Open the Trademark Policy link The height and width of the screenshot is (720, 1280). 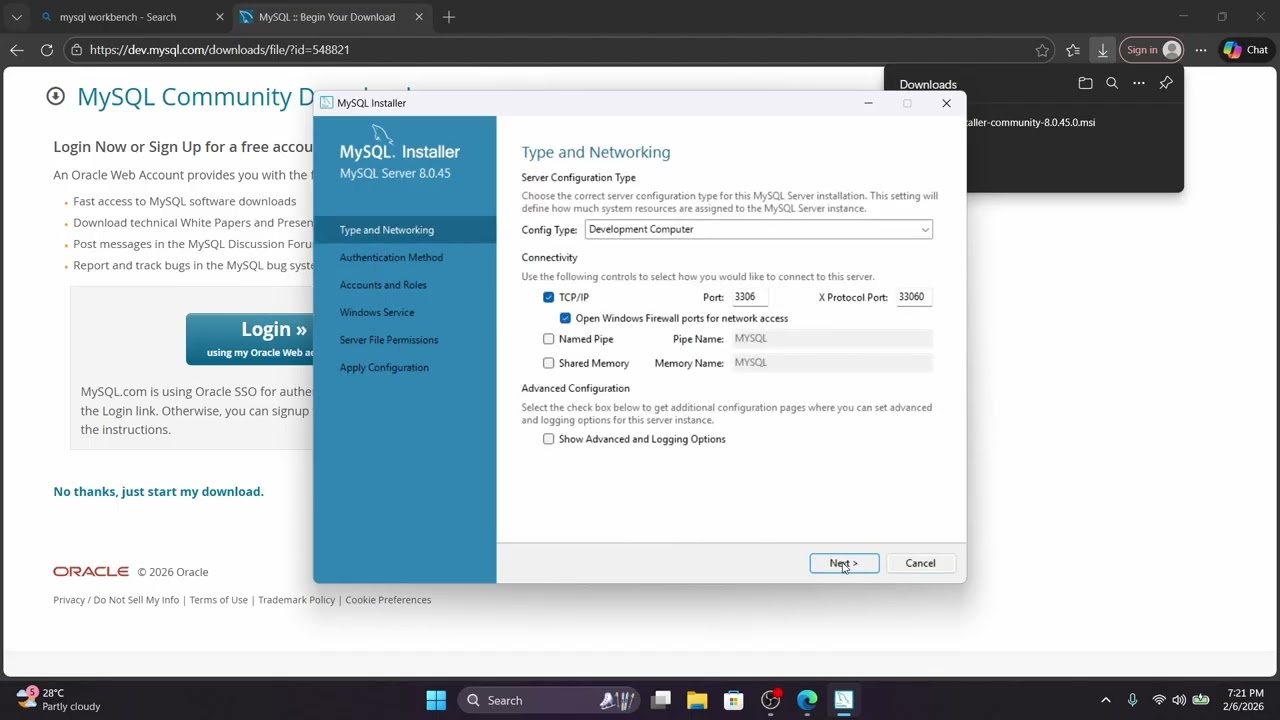[x=296, y=600]
